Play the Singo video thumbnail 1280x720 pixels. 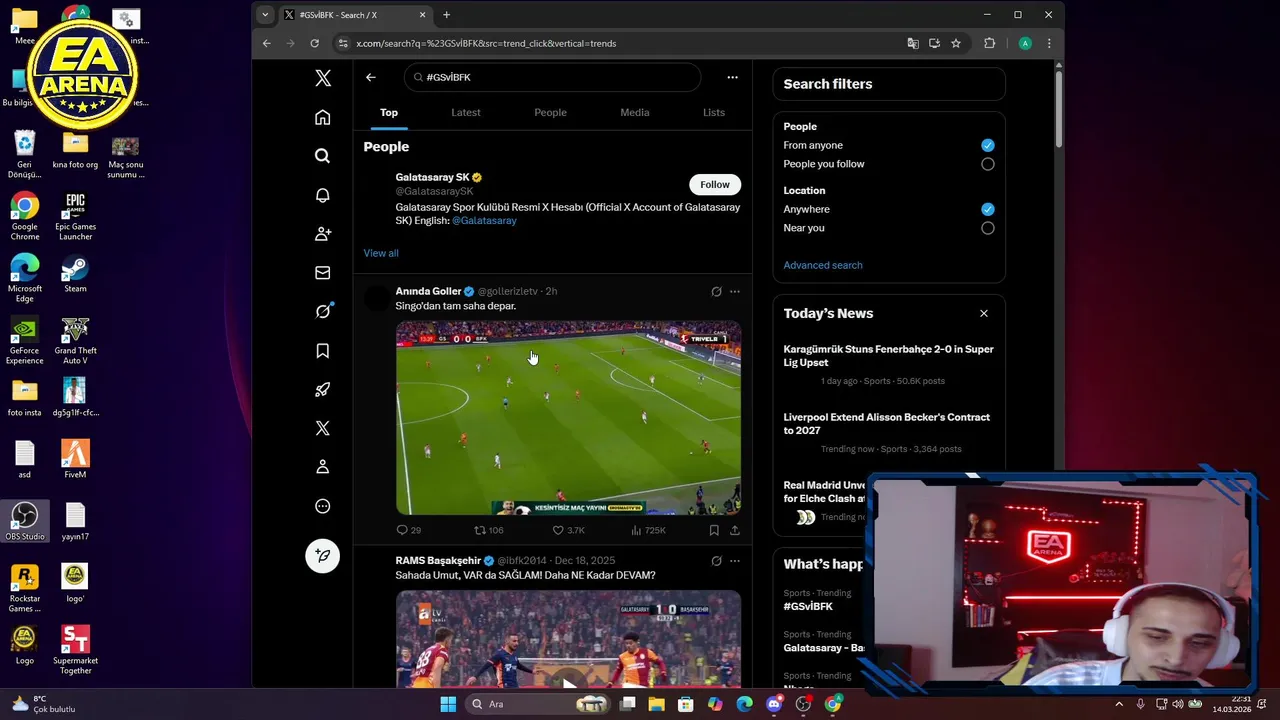[568, 418]
